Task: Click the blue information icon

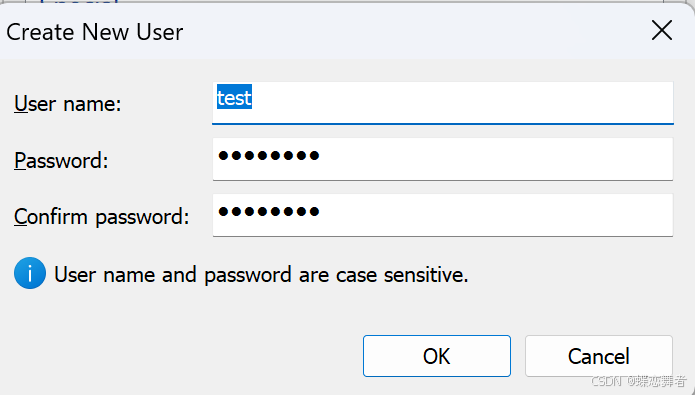Action: [30, 273]
